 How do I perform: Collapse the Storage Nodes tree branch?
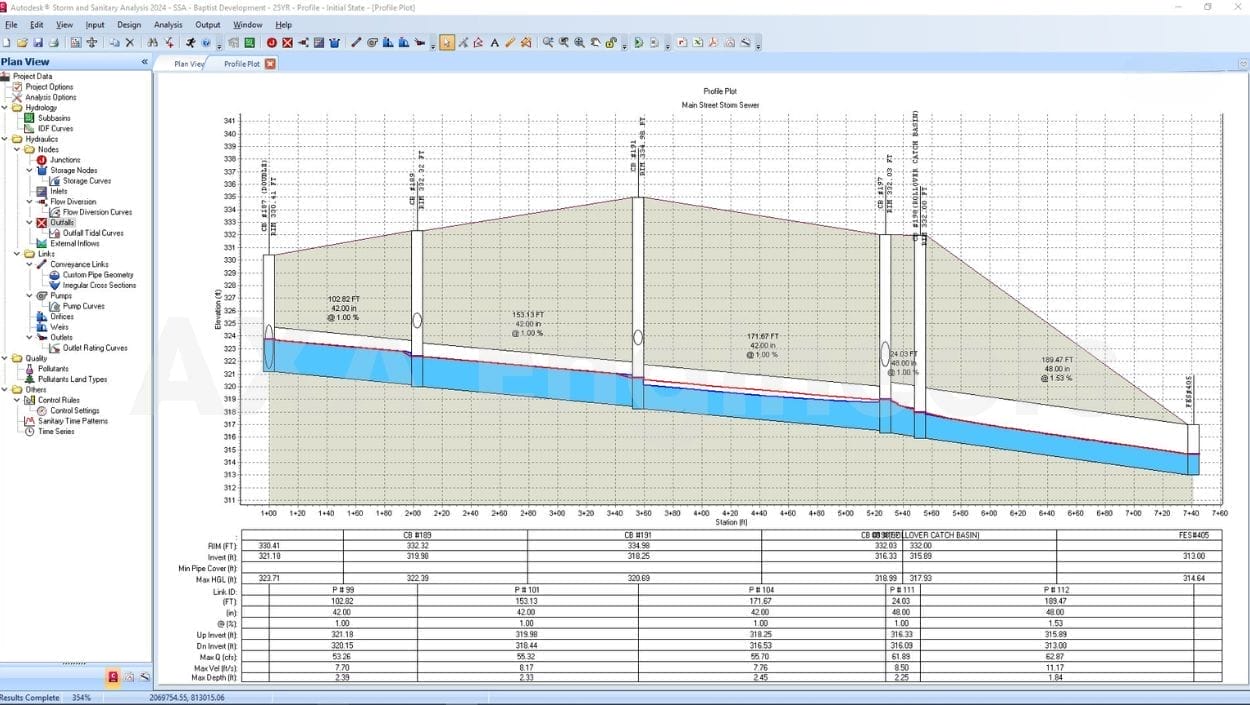30,171
